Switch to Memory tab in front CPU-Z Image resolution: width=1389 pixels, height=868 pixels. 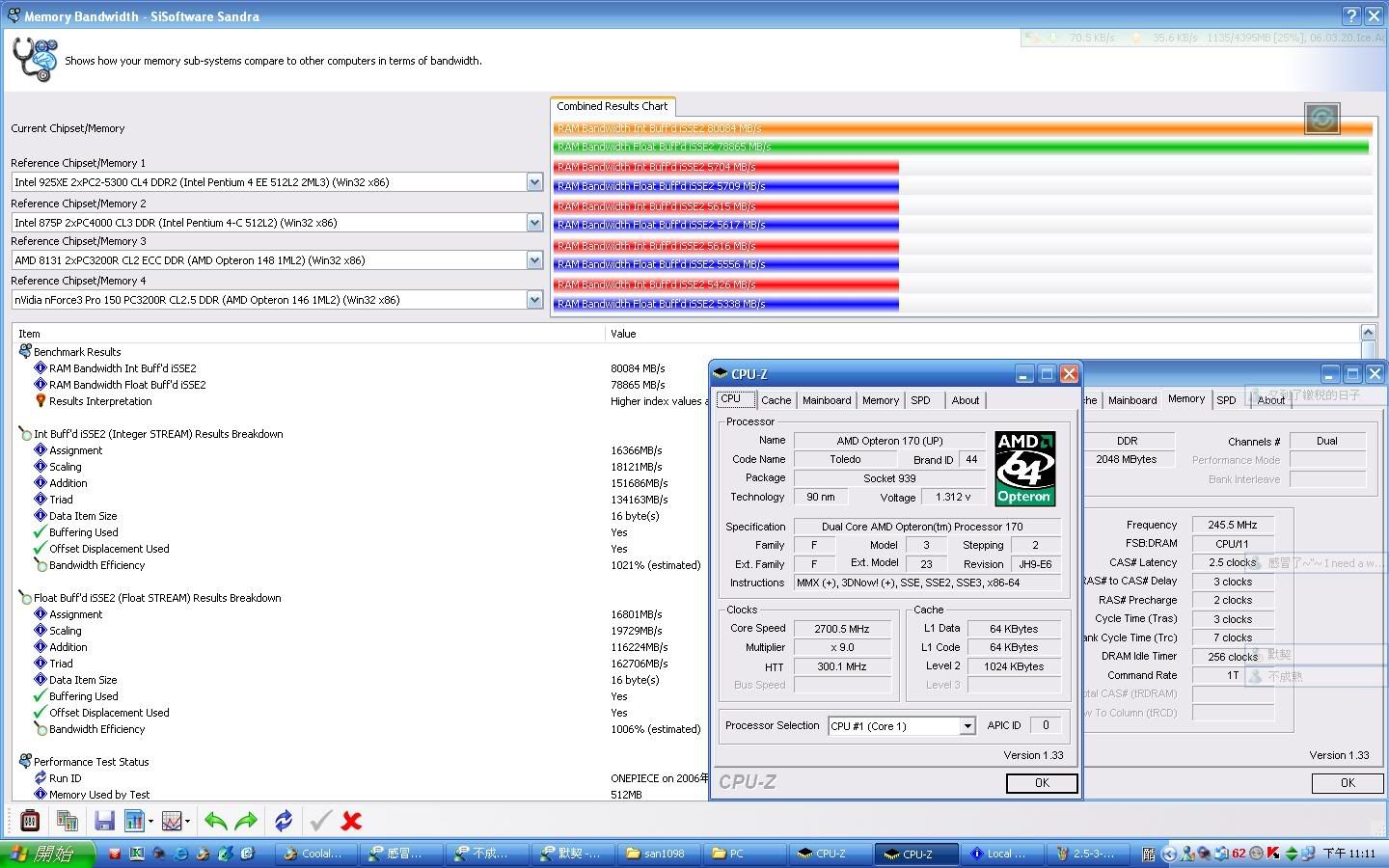click(x=881, y=400)
